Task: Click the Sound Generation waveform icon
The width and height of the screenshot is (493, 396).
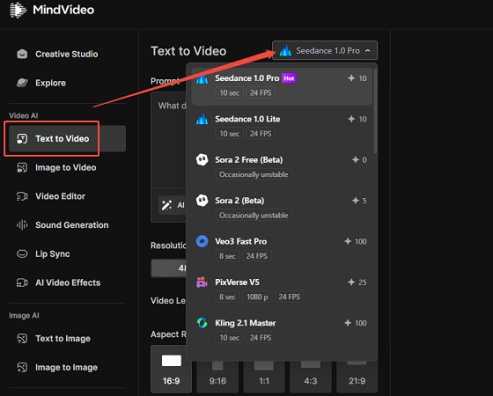Action: tap(22, 225)
